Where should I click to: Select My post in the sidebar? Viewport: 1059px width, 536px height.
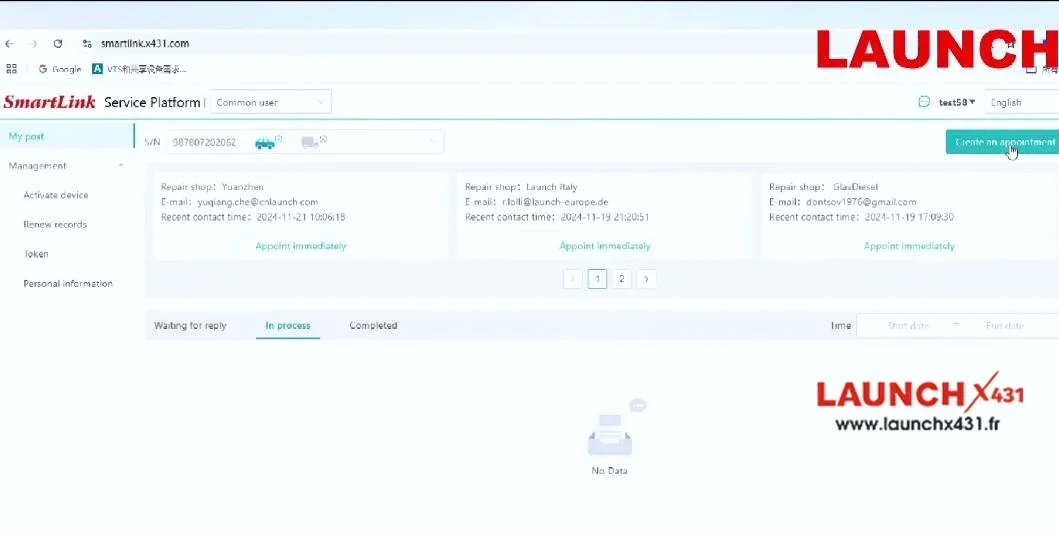(67, 136)
